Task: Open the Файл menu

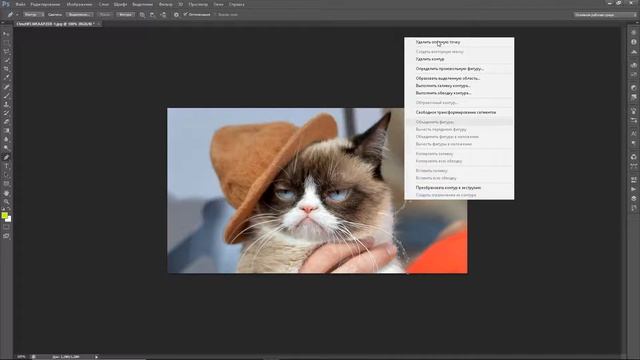Action: tap(20, 4)
